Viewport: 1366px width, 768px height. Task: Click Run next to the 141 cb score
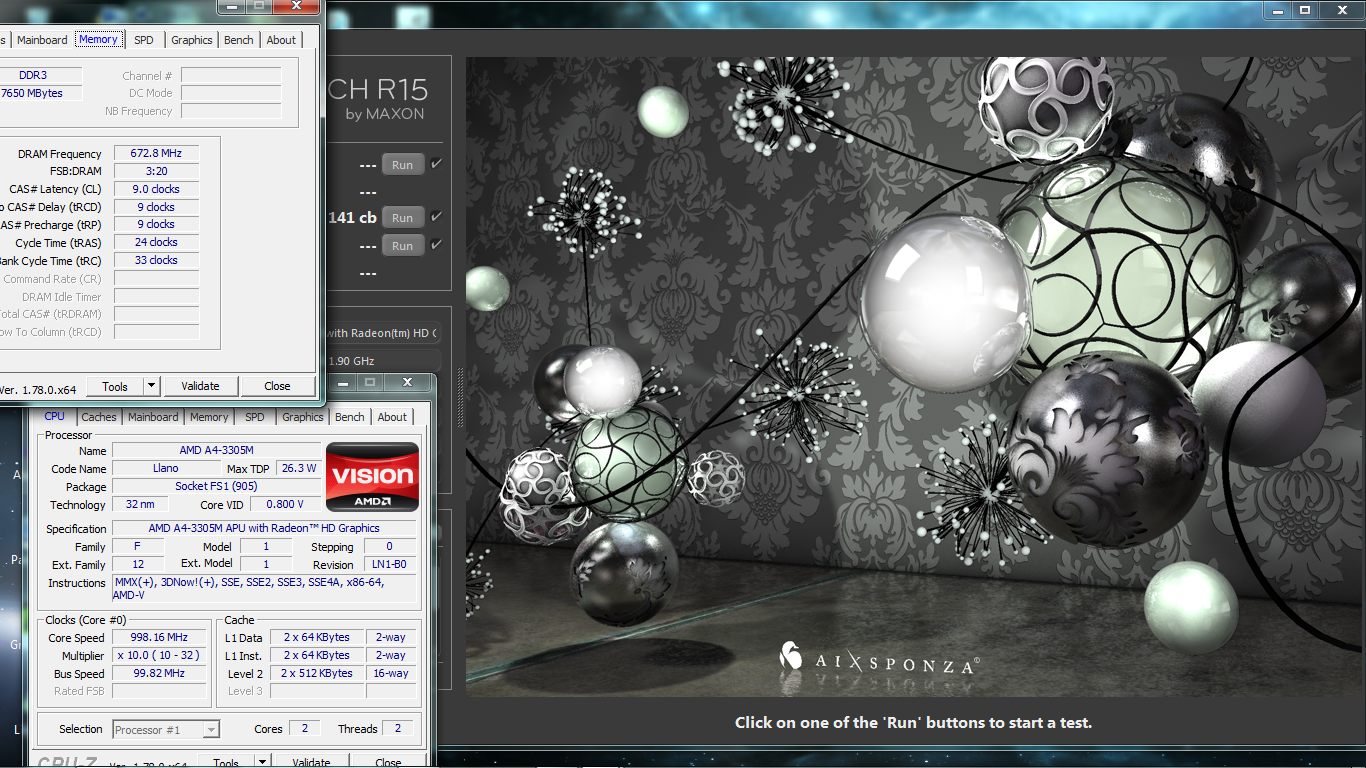tap(403, 218)
